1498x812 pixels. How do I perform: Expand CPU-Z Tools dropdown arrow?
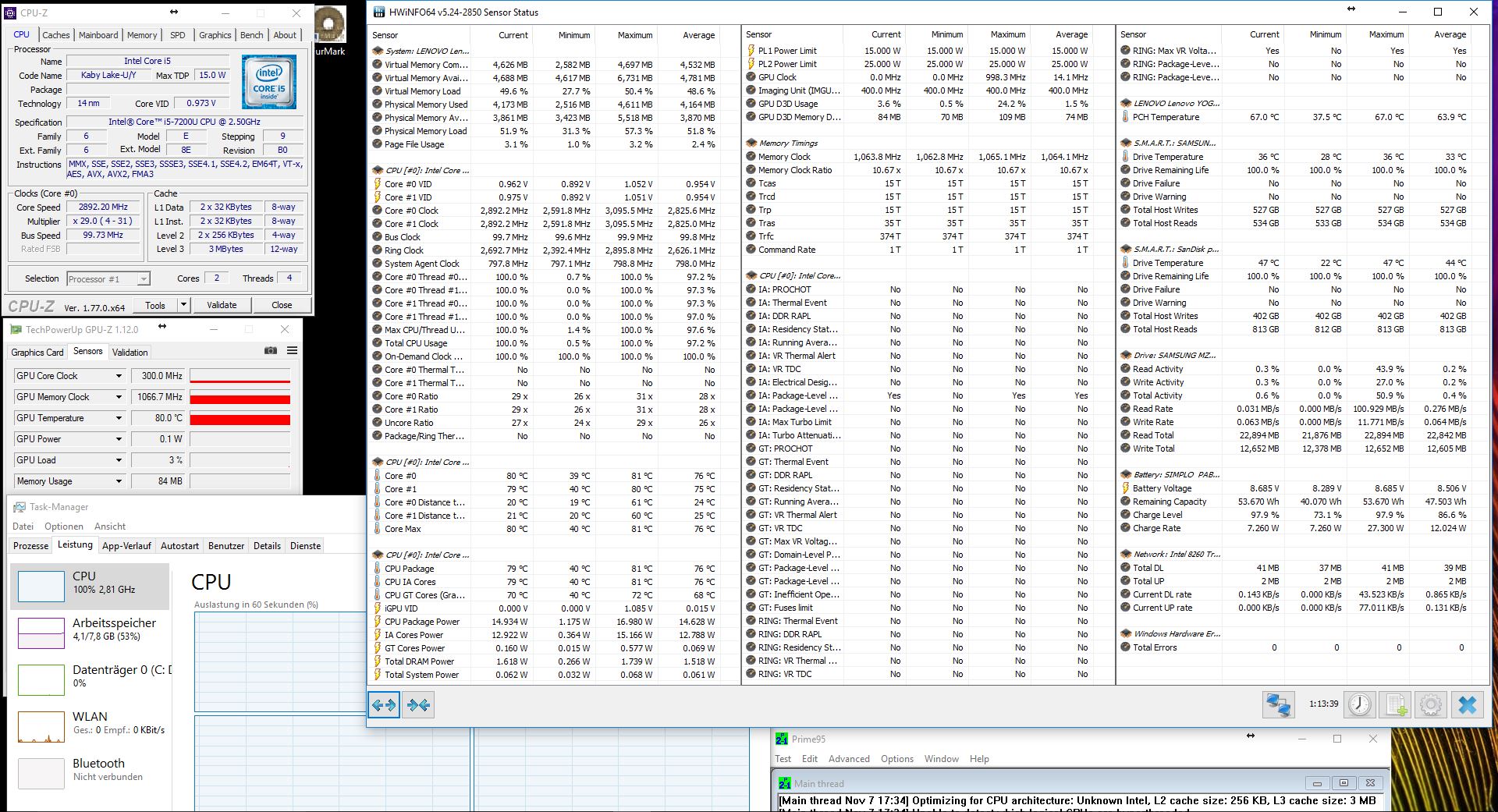pyautogui.click(x=183, y=305)
